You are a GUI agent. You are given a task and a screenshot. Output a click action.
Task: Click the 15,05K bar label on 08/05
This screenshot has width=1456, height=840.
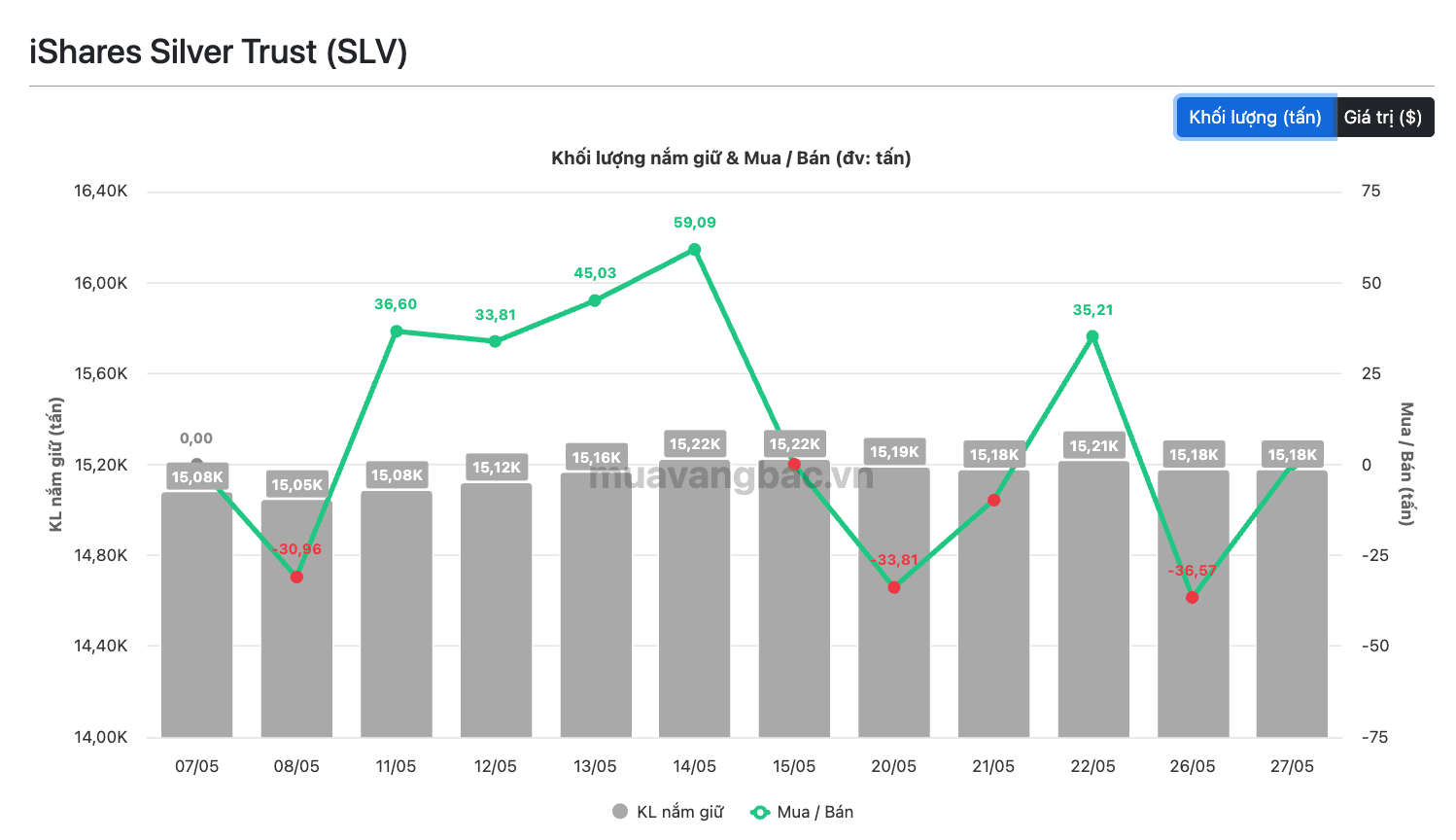296,485
